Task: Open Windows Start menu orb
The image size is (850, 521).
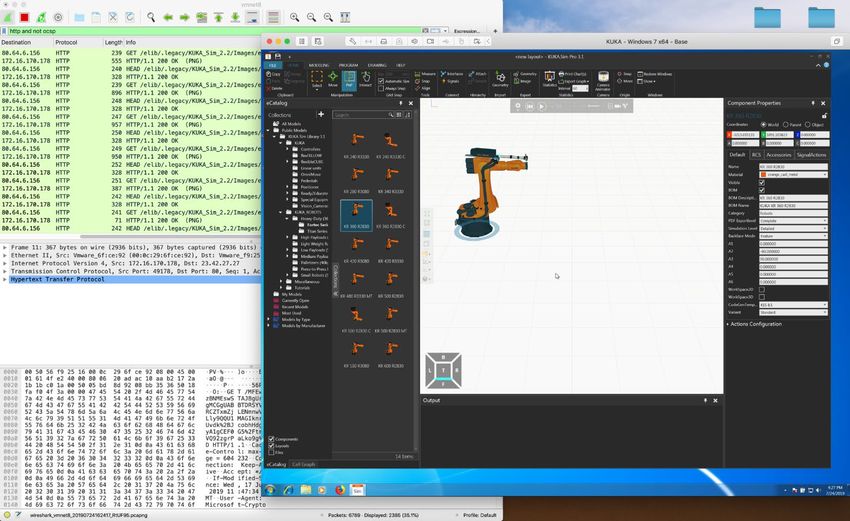Action: [270, 490]
